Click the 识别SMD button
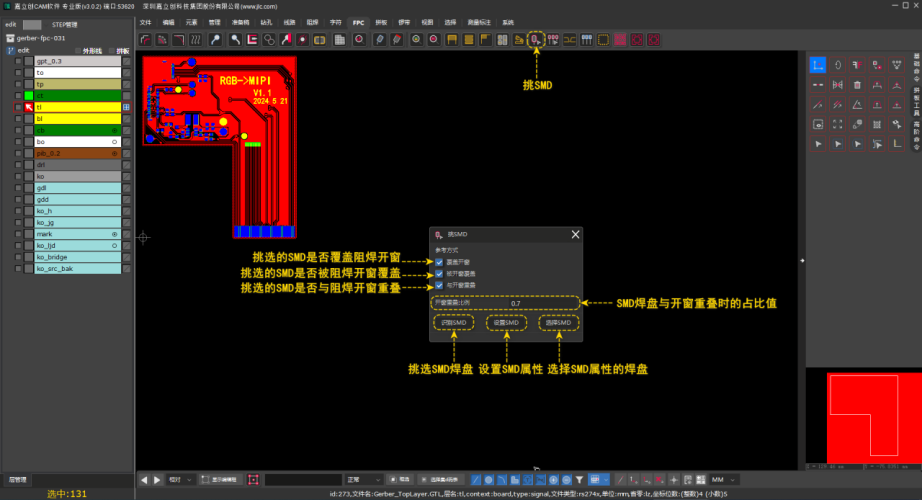Viewport: 922px width, 500px height. click(453, 323)
